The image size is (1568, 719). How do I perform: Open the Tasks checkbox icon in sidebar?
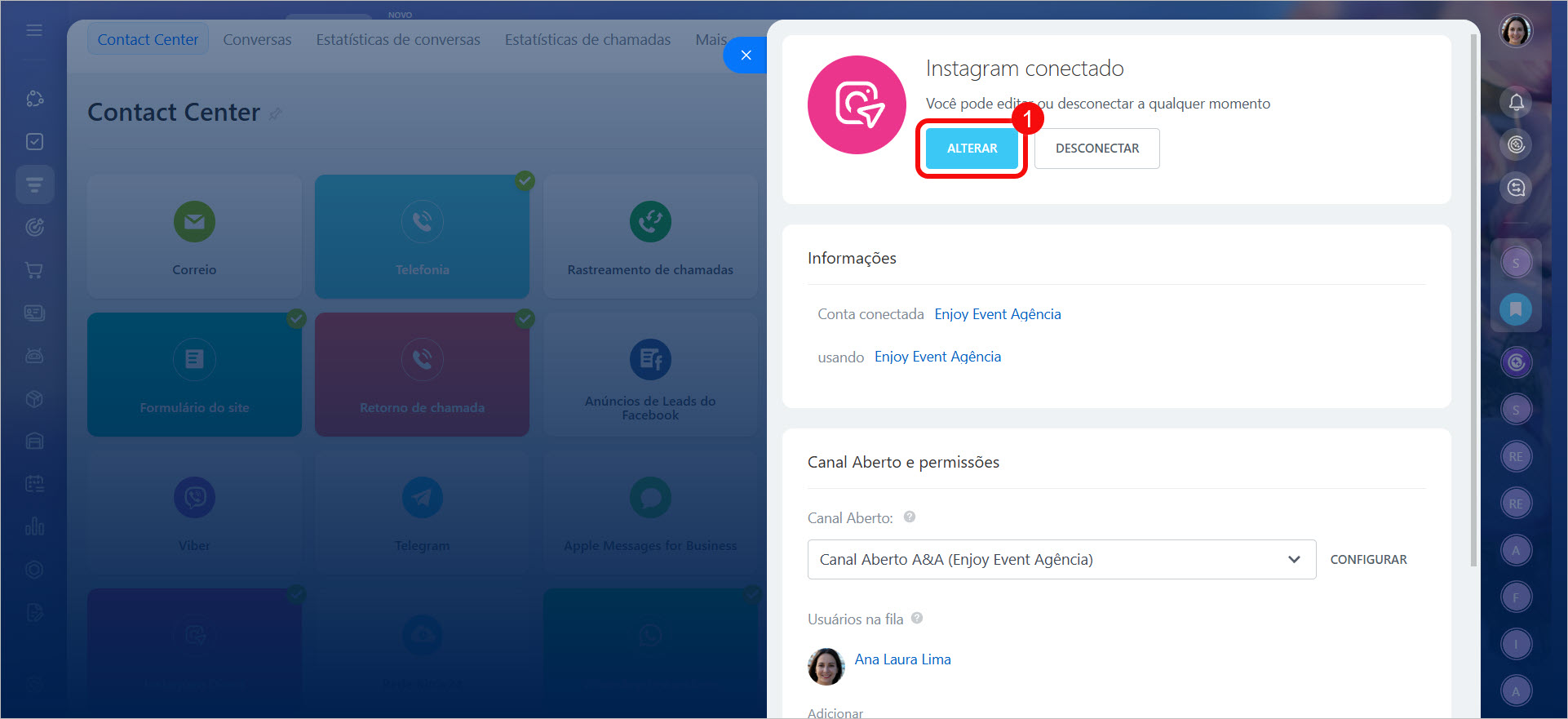coord(34,141)
